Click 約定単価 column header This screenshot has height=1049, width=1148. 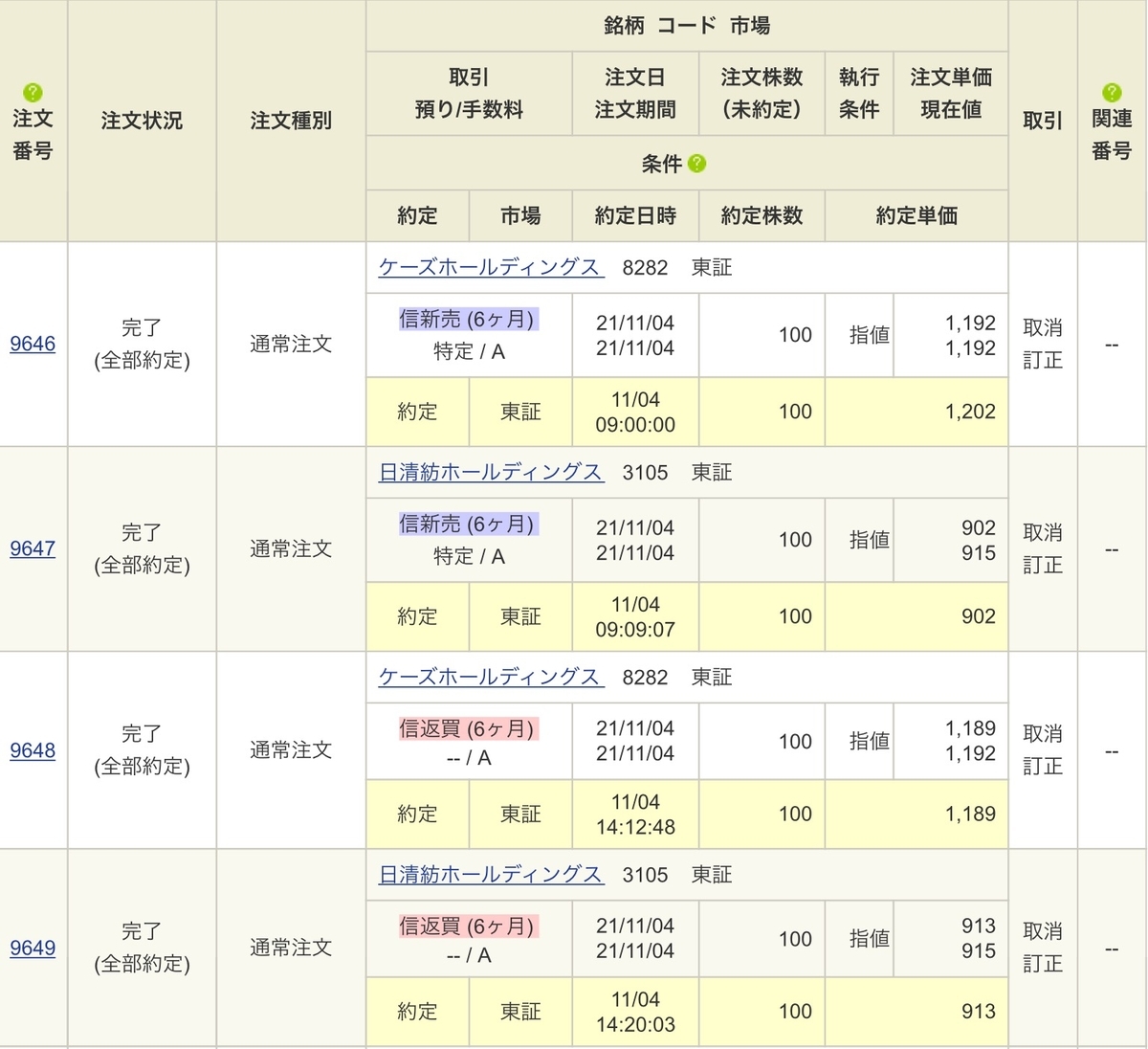(x=916, y=215)
